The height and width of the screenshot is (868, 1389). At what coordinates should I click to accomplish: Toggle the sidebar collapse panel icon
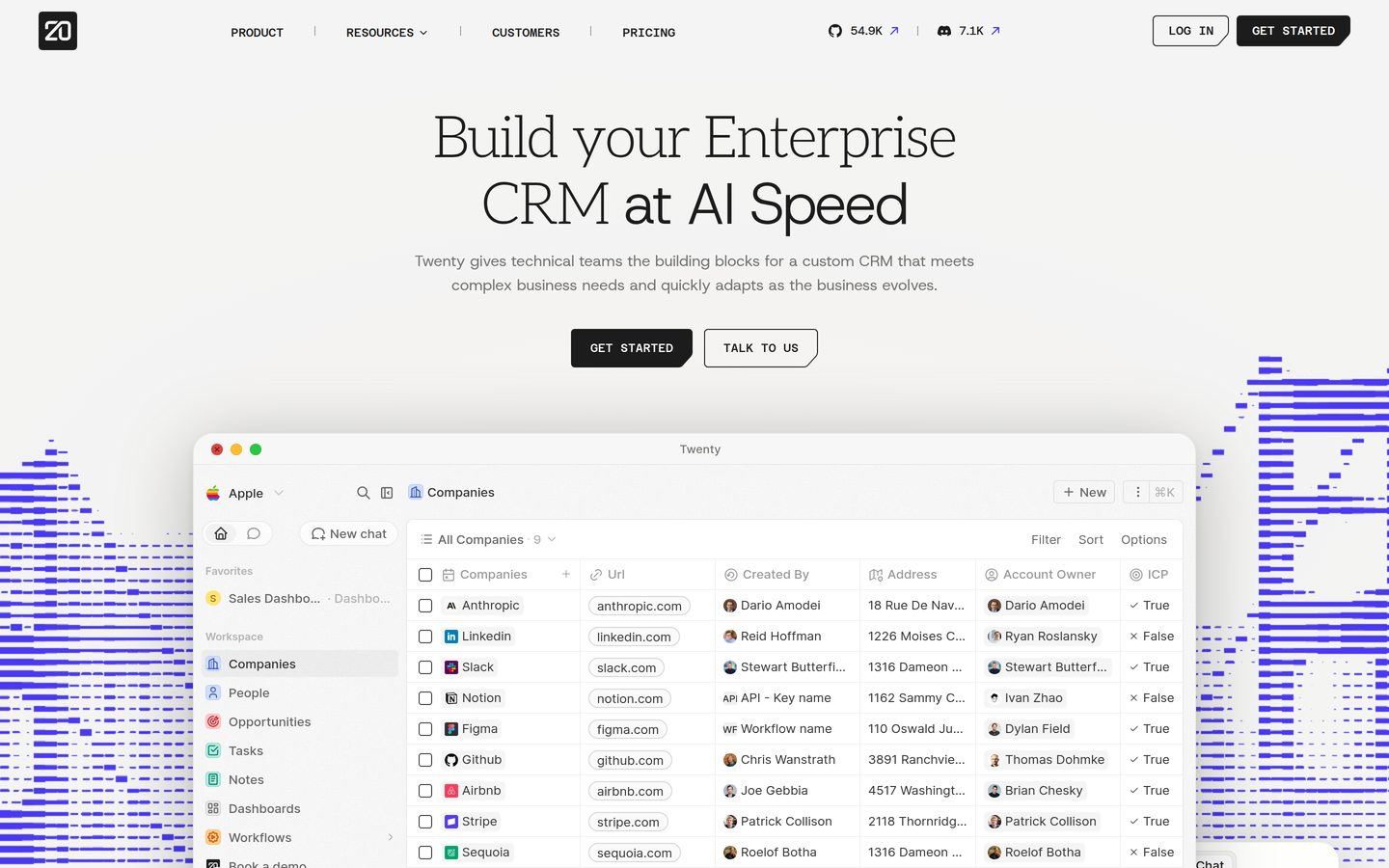tap(387, 493)
